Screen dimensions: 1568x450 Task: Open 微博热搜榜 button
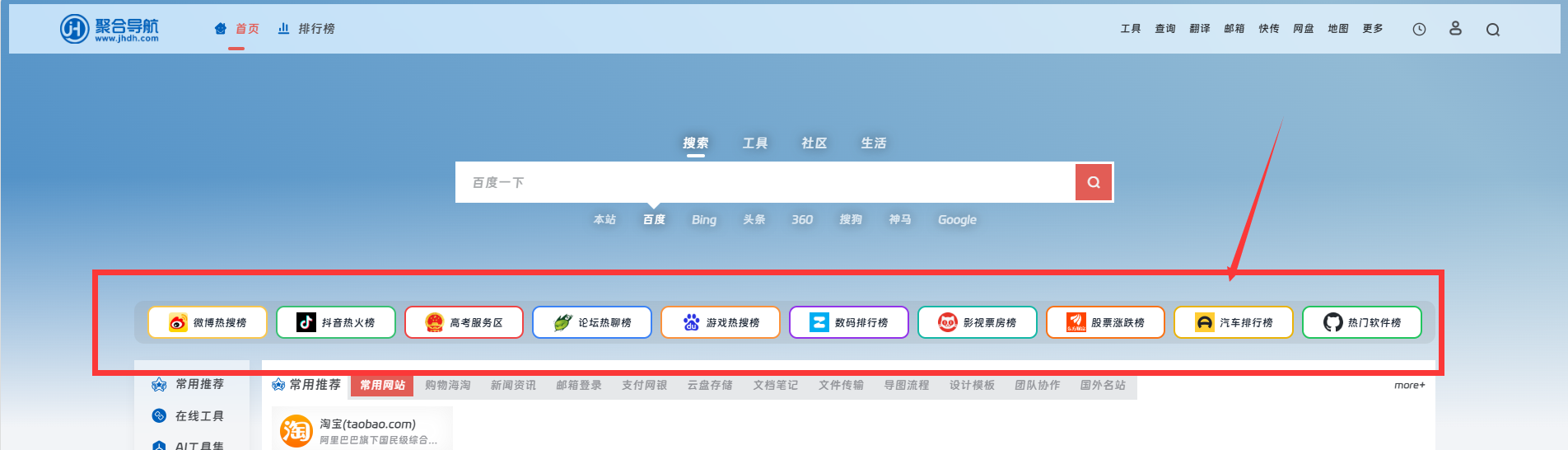click(208, 322)
